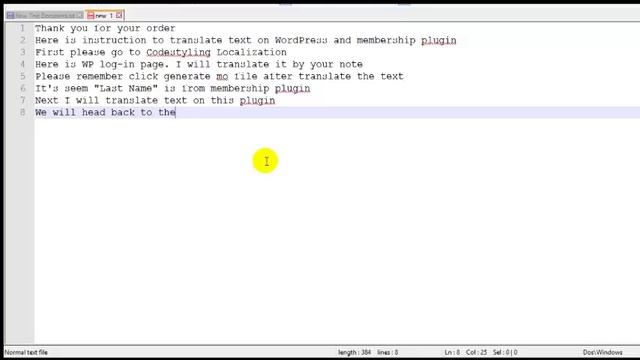Click the word 'membership' on line 6
Viewport: 640px width, 360px height.
click(240, 89)
